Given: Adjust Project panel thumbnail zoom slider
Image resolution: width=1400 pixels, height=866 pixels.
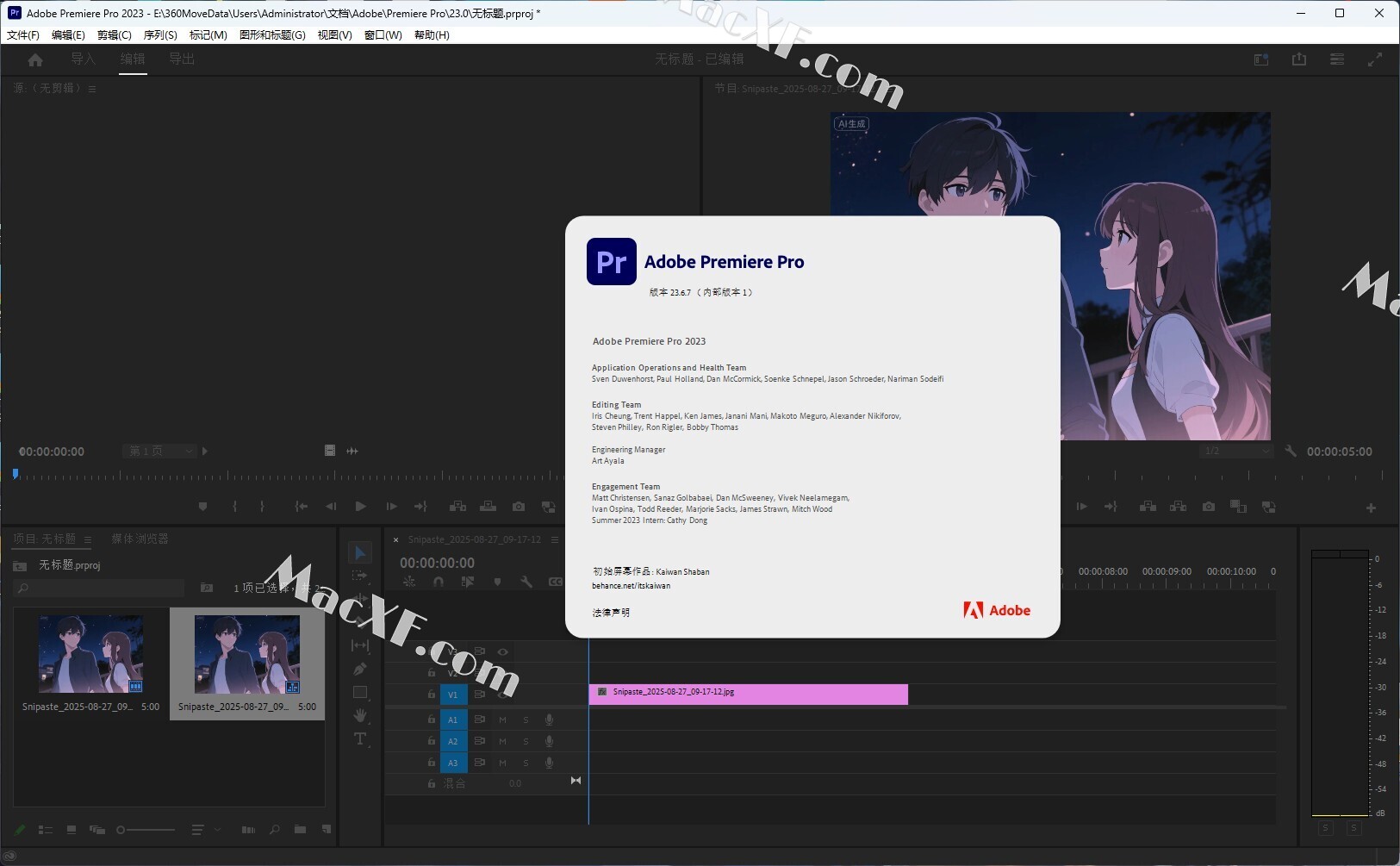Looking at the screenshot, I should [x=146, y=830].
